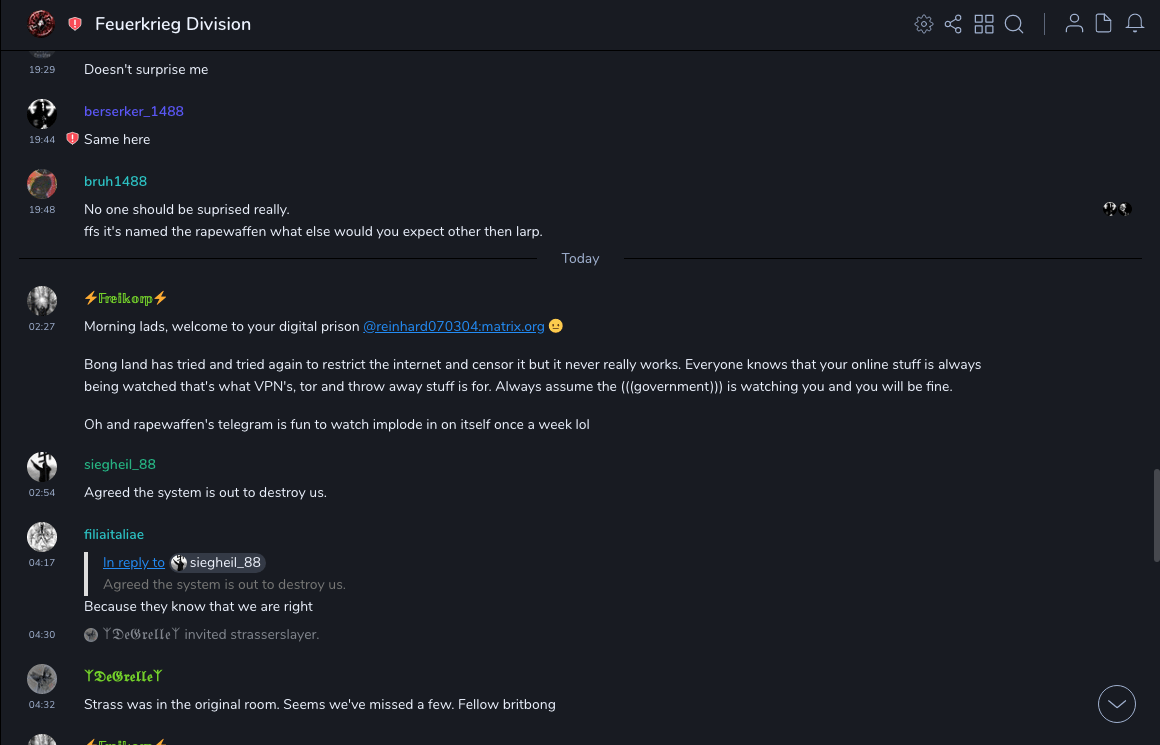This screenshot has height=745, width=1160.
Task: Click the share room icon
Action: click(953, 24)
